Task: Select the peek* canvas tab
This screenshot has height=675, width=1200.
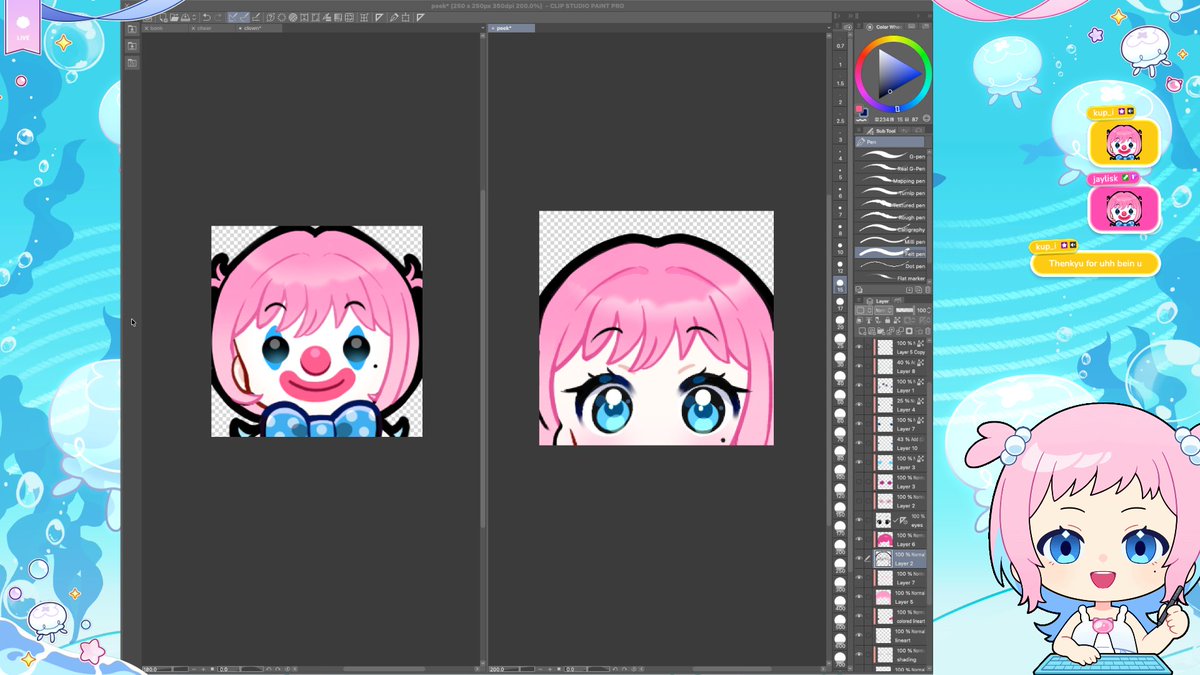Action: [x=512, y=28]
